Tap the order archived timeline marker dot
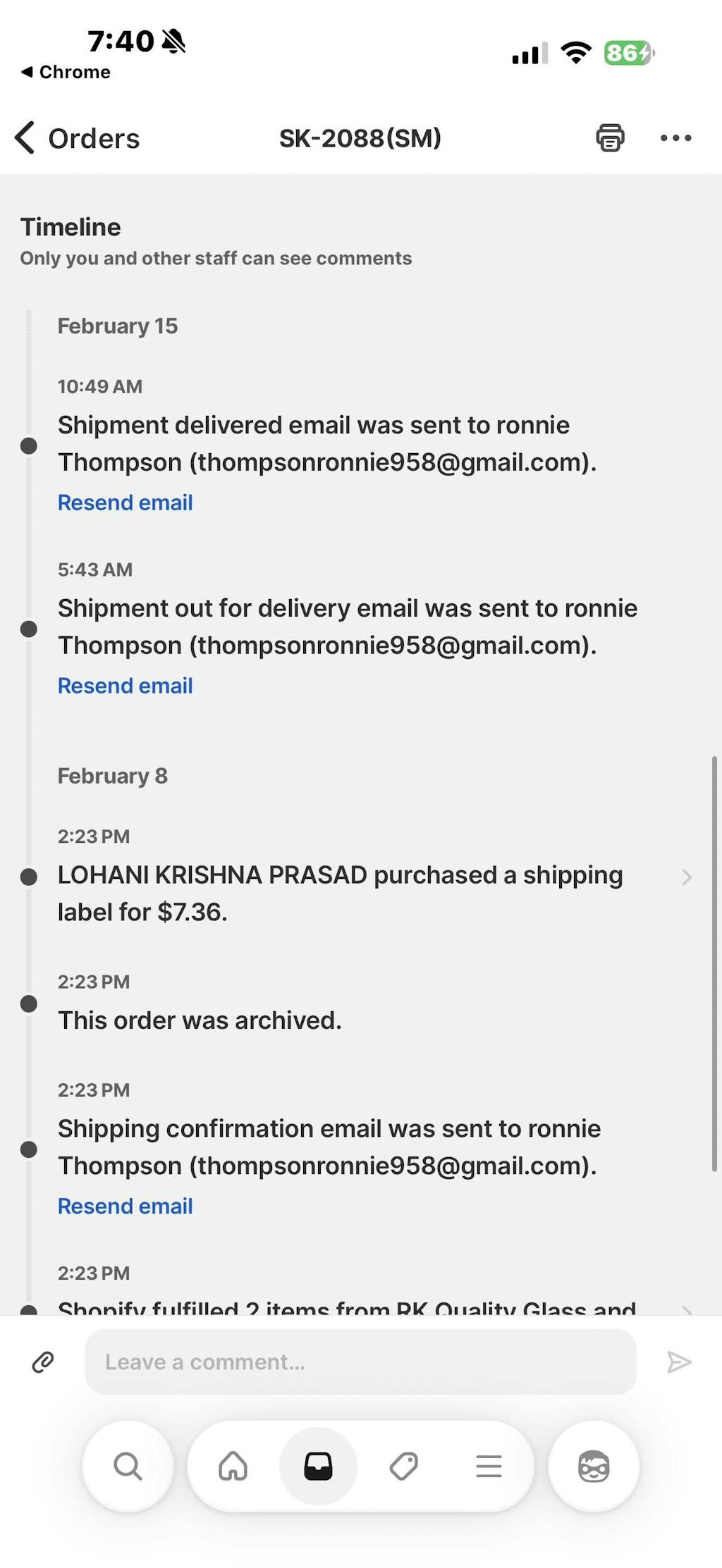This screenshot has height=1568, width=722. pos(29,1004)
